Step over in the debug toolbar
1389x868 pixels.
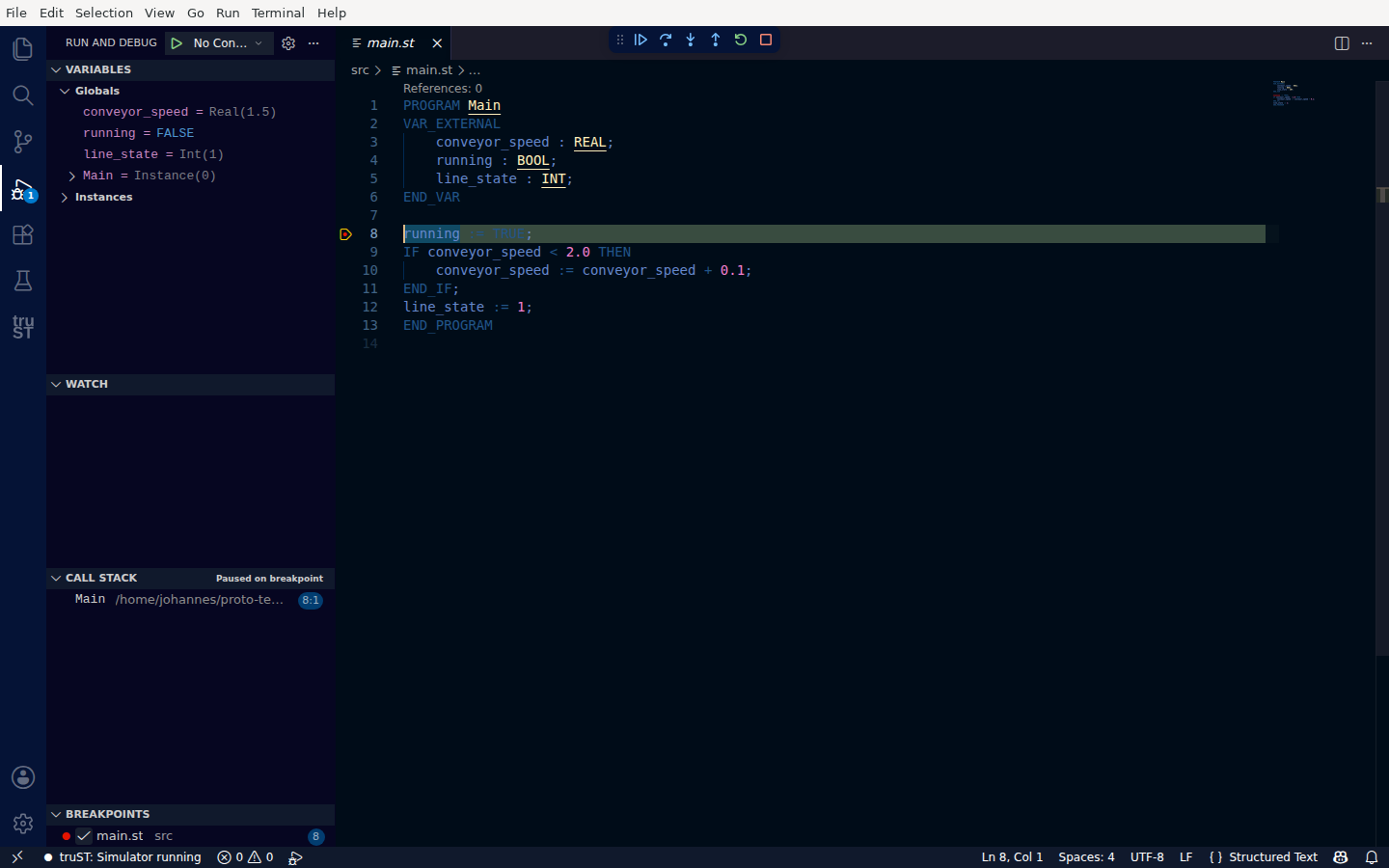[666, 40]
